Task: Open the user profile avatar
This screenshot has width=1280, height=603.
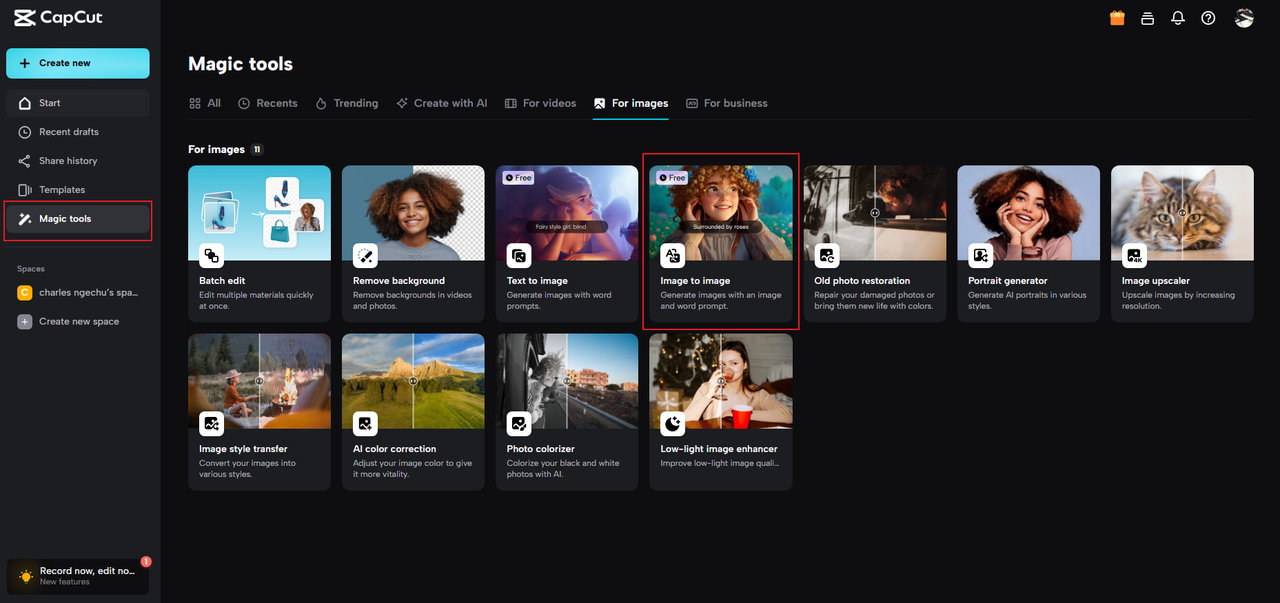Action: (x=1244, y=18)
